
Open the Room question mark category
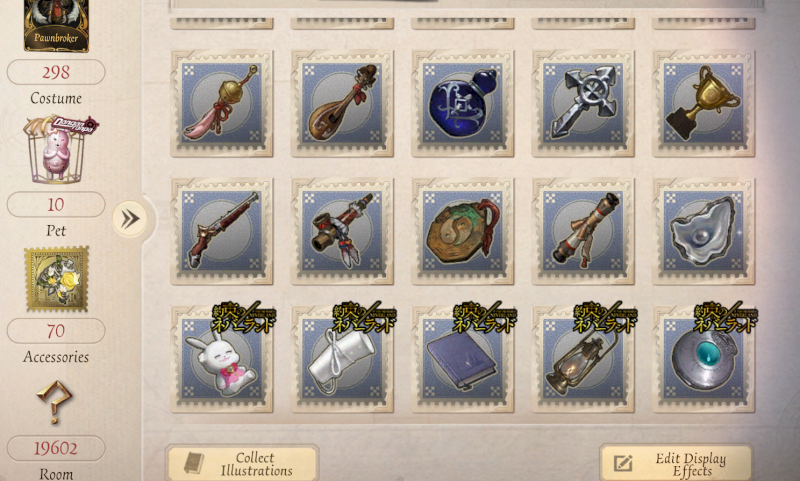[x=54, y=402]
